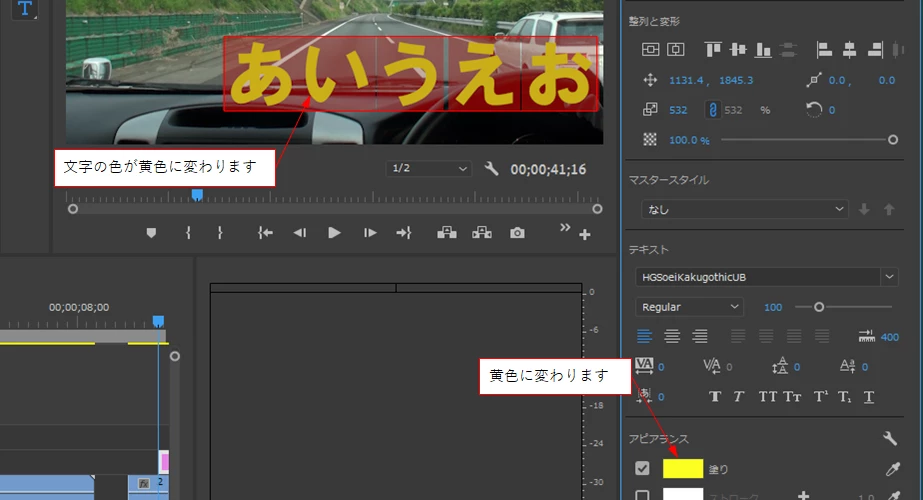The image size is (923, 500).
Task: Open the Regular font style dropdown
Action: 689,307
